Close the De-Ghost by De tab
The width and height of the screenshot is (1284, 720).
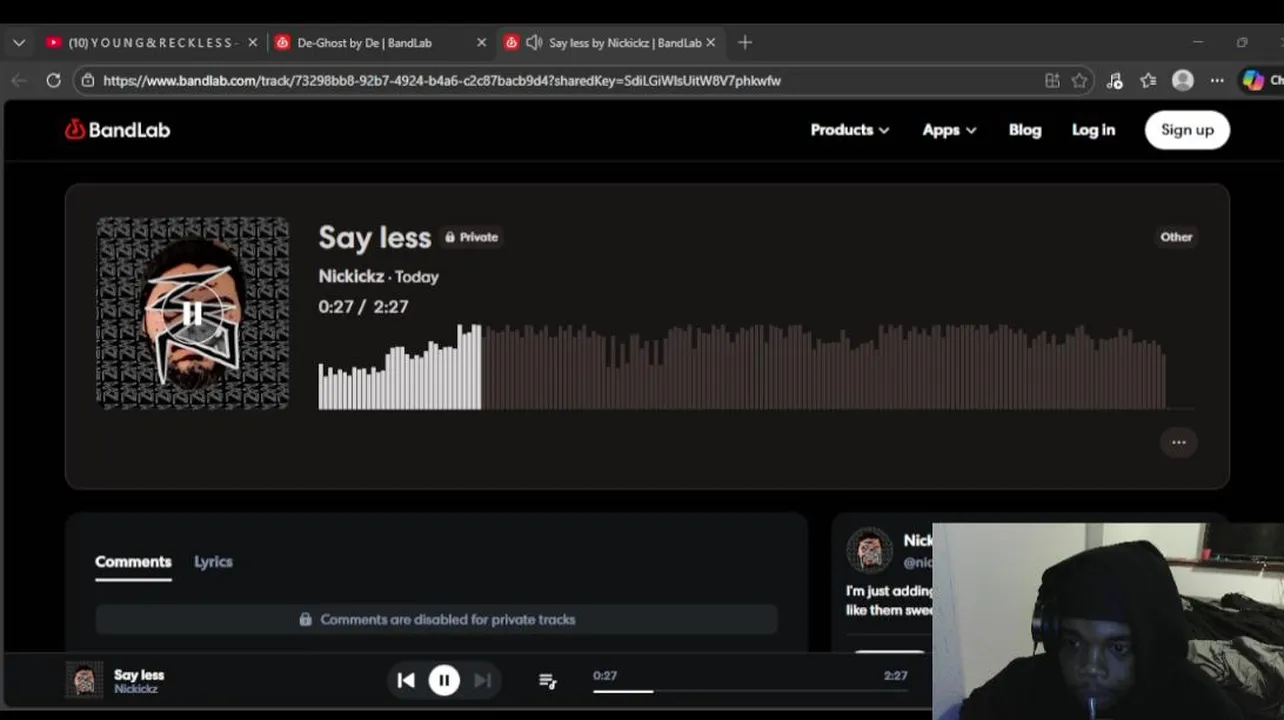click(481, 43)
